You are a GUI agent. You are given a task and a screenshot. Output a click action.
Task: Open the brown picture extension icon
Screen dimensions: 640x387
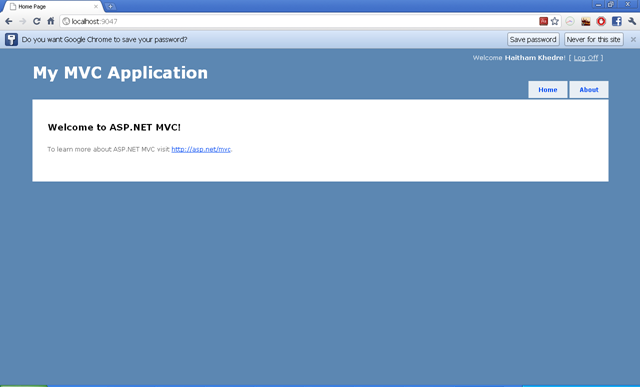coord(586,21)
